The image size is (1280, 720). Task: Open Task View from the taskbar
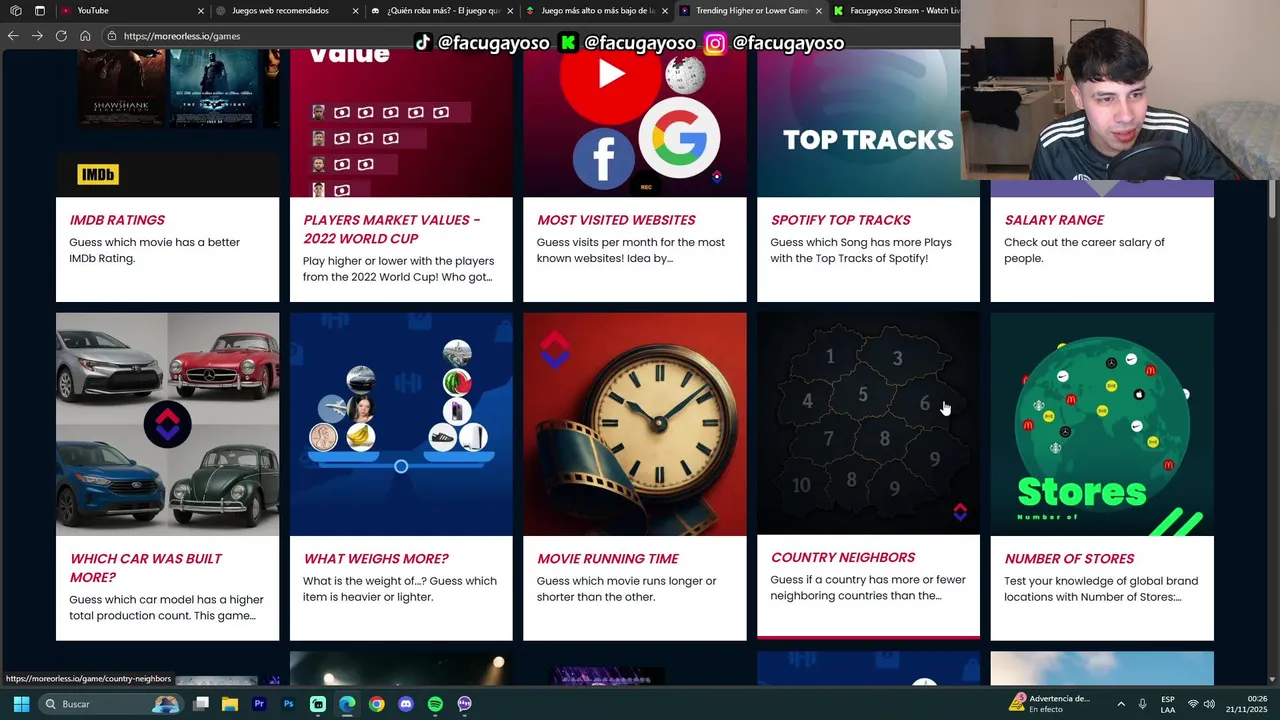click(x=201, y=704)
